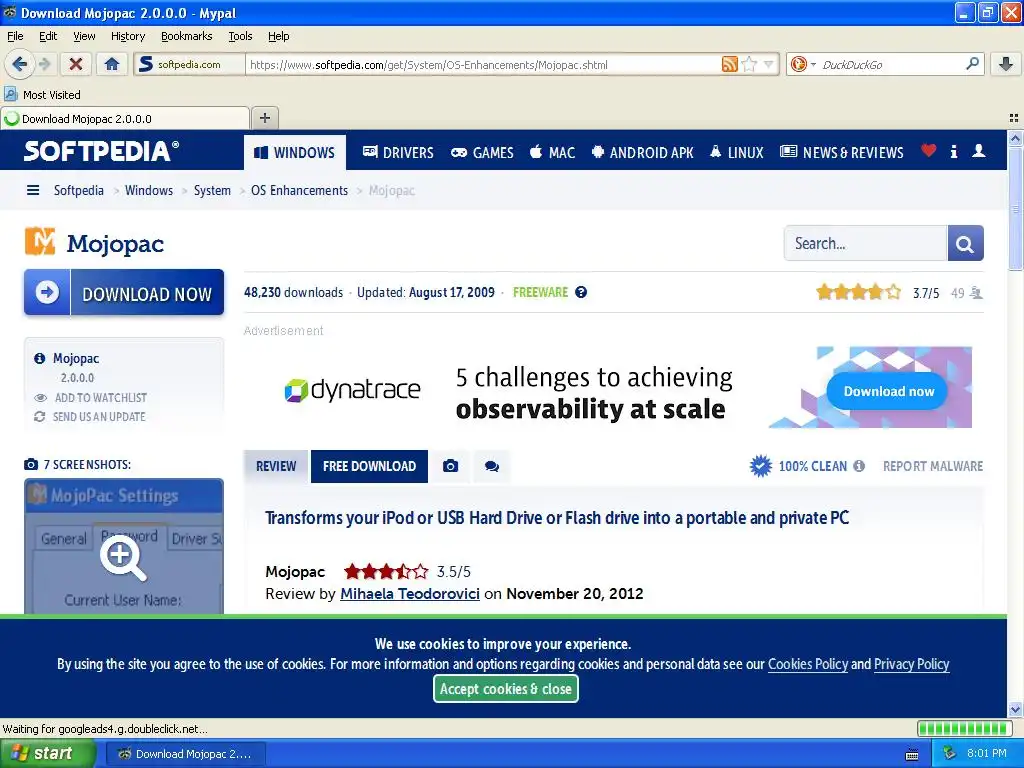This screenshot has height=768, width=1024.
Task: Follow the System breadcrumb link
Action: pos(212,190)
